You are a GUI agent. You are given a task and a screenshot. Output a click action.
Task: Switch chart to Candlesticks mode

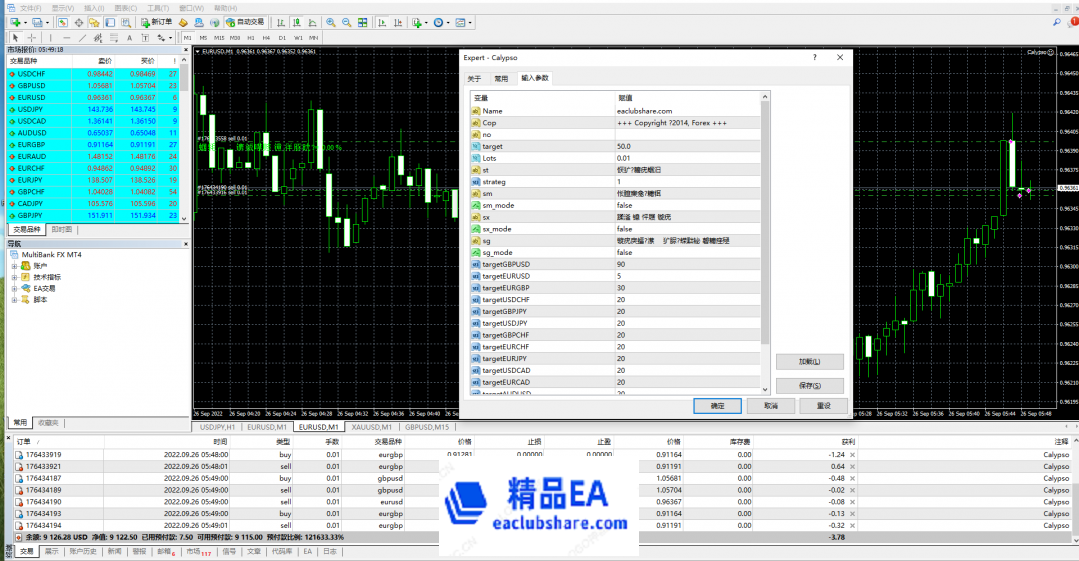tap(297, 23)
